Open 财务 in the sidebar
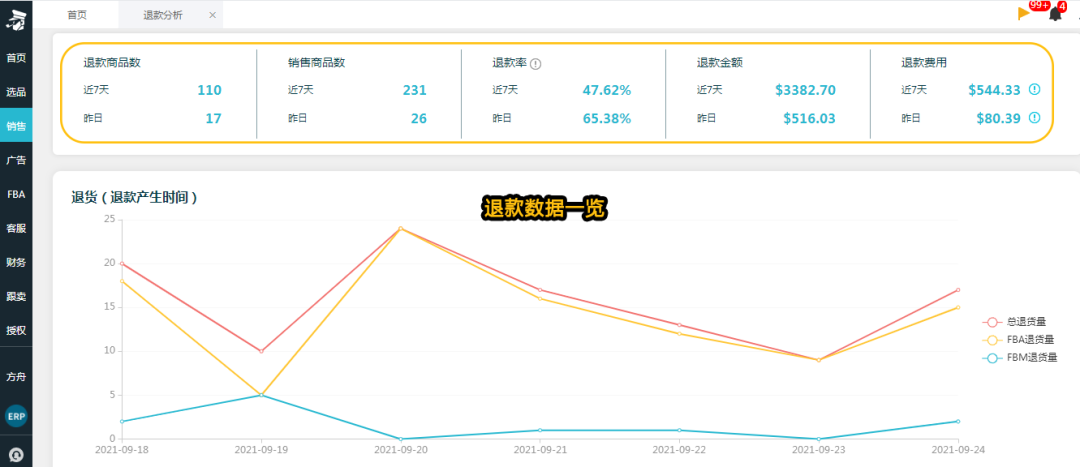This screenshot has width=1080, height=467. [16, 262]
